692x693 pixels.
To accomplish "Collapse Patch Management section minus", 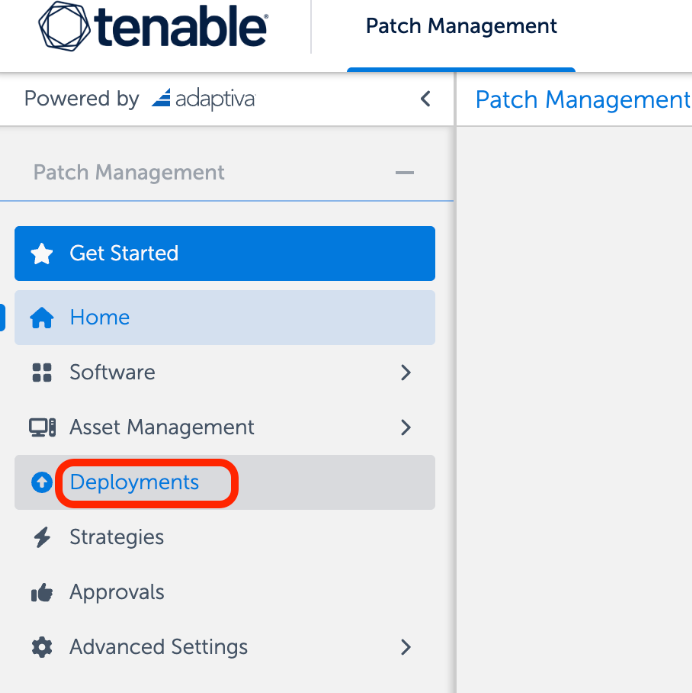I will tap(404, 173).
